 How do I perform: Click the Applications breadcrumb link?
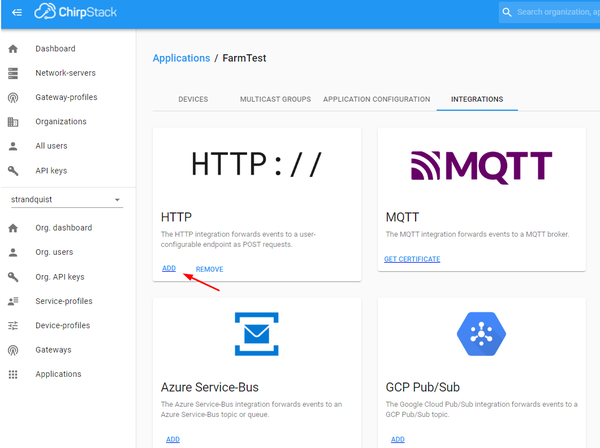click(x=181, y=58)
